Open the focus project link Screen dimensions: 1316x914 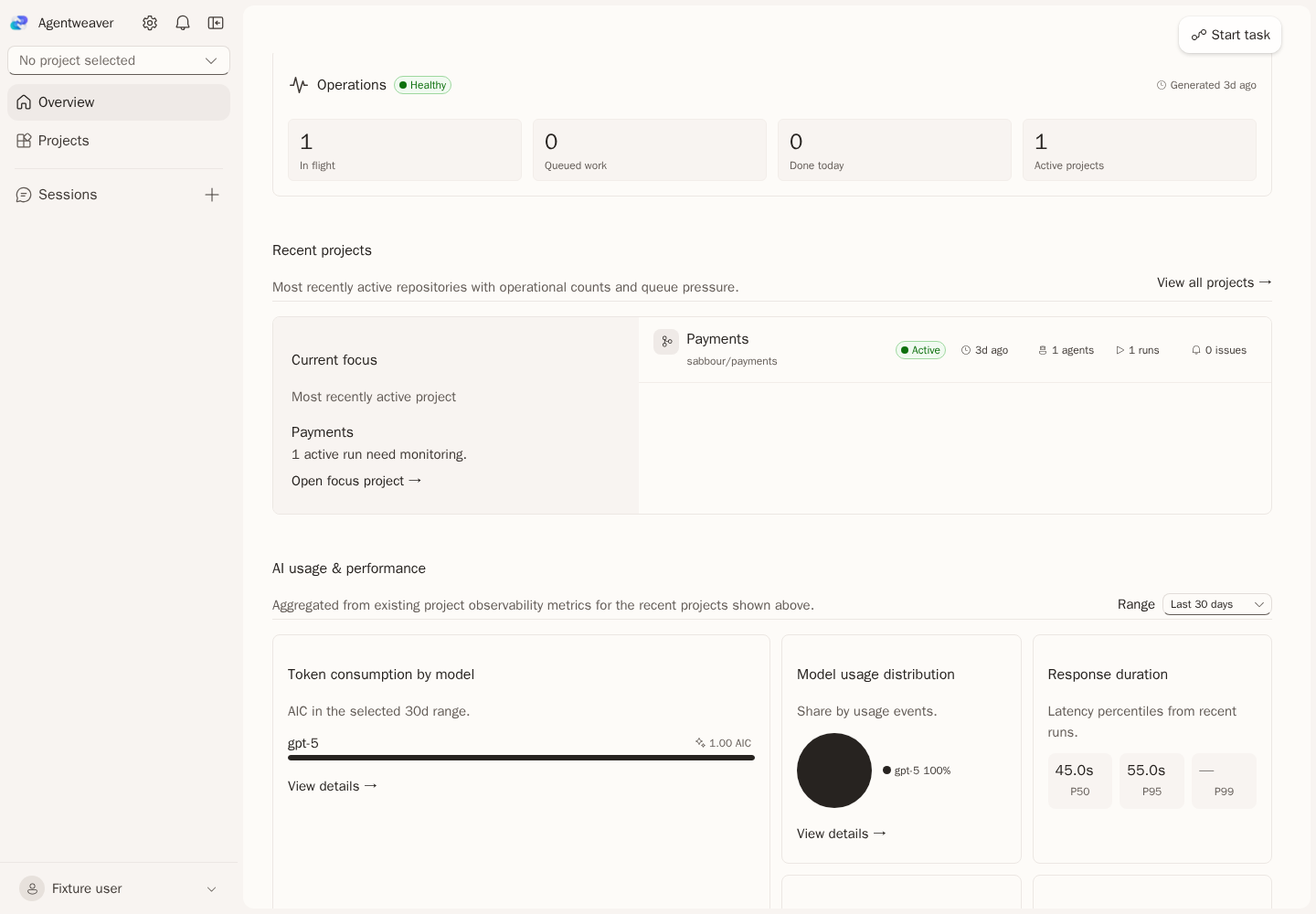(356, 481)
